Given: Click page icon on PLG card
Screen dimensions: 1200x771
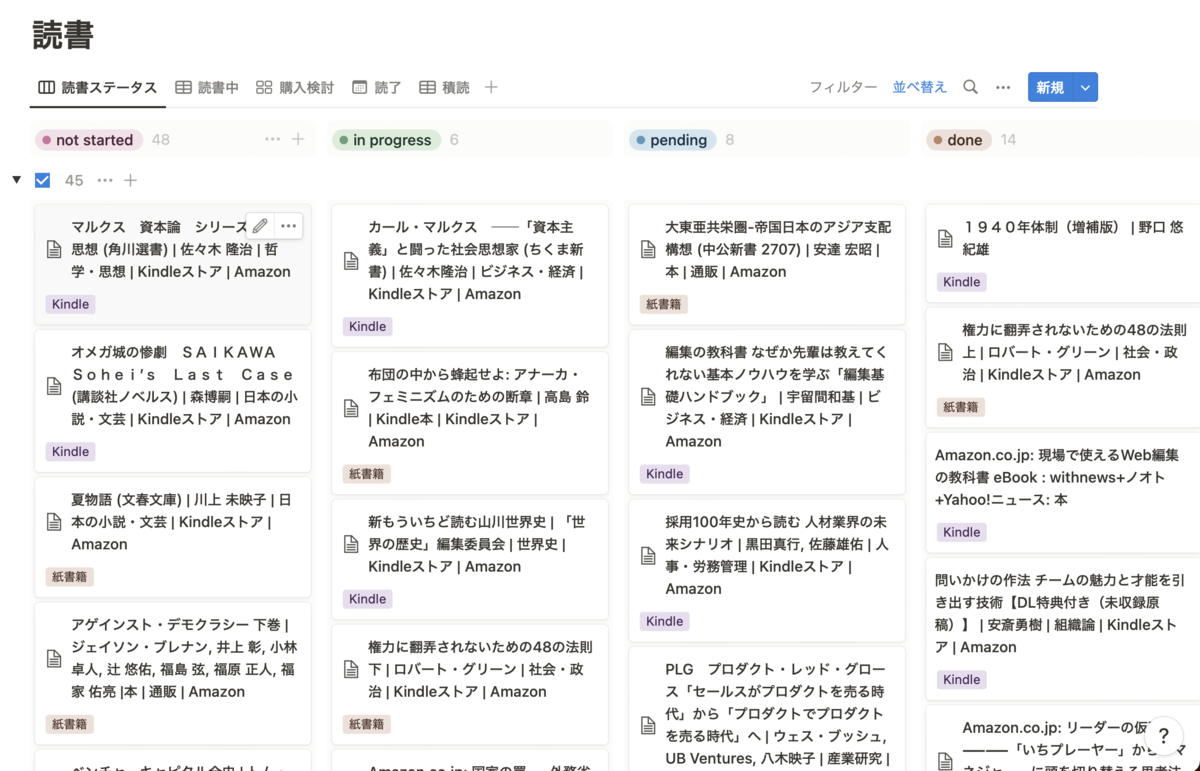Looking at the screenshot, I should coord(648,725).
